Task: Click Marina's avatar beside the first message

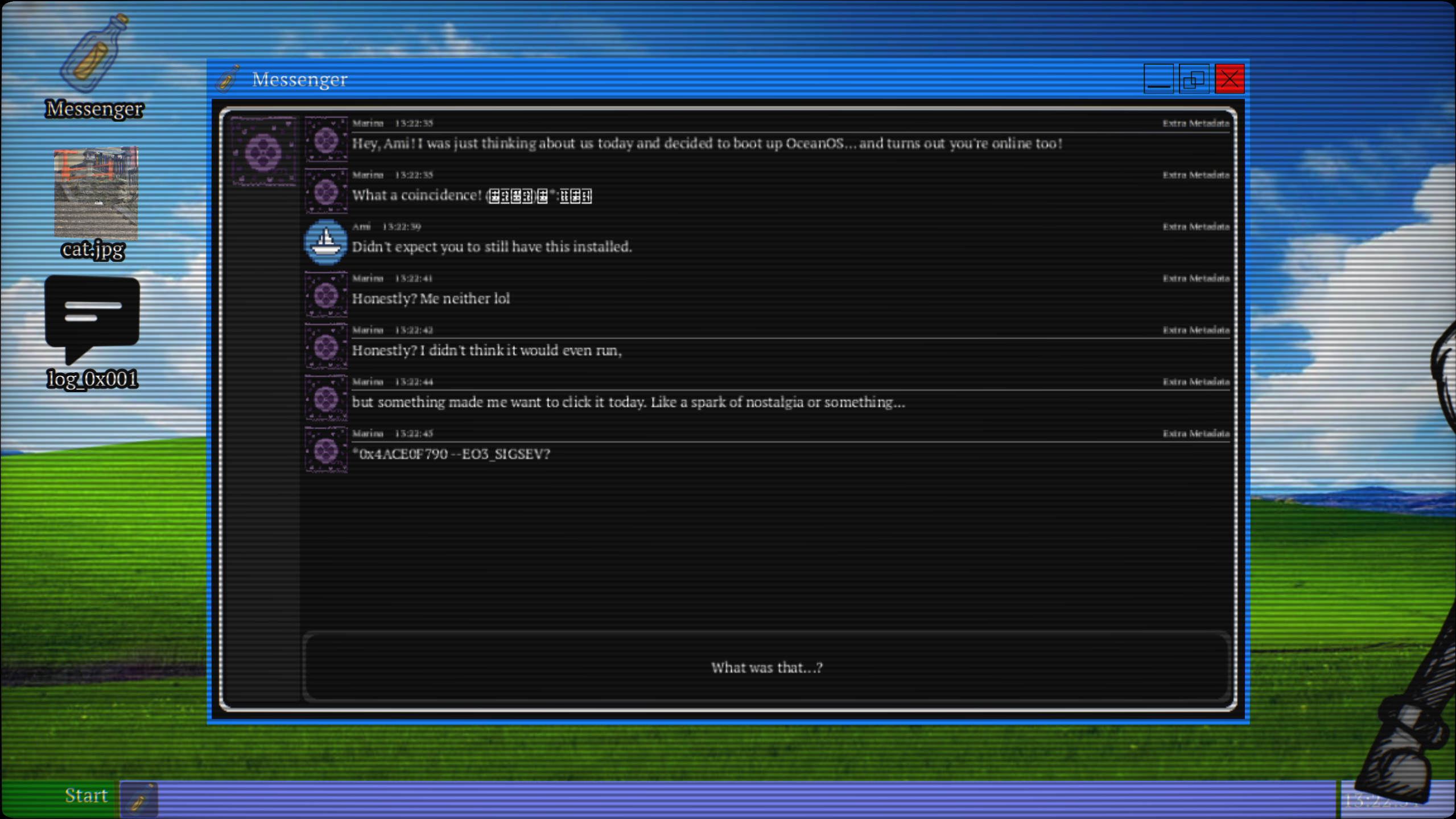Action: (325, 139)
